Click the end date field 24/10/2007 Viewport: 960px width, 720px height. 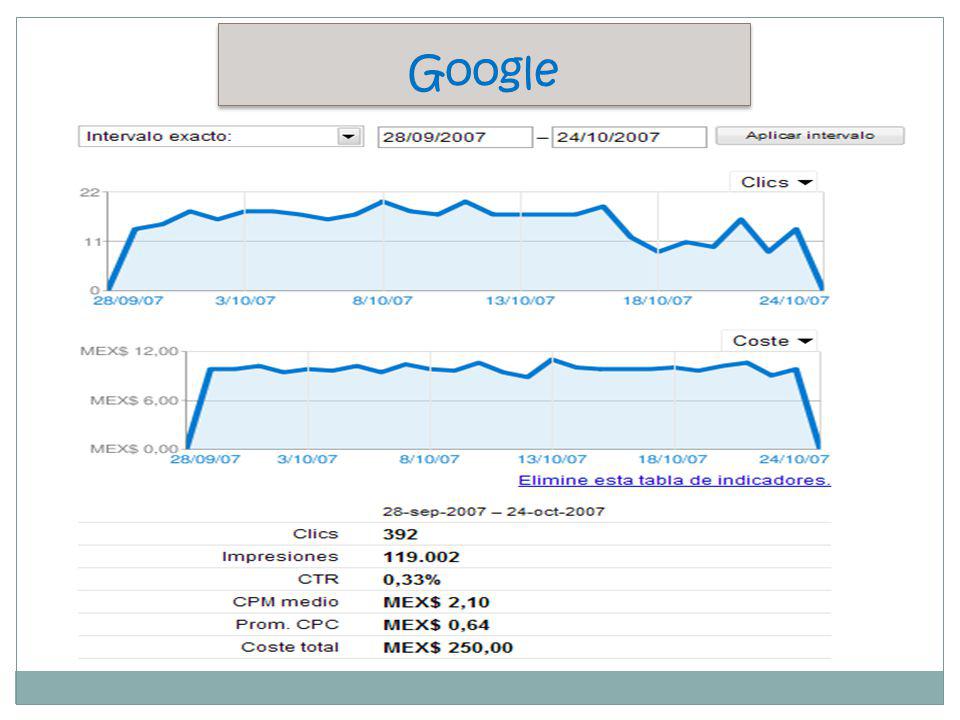click(x=629, y=137)
